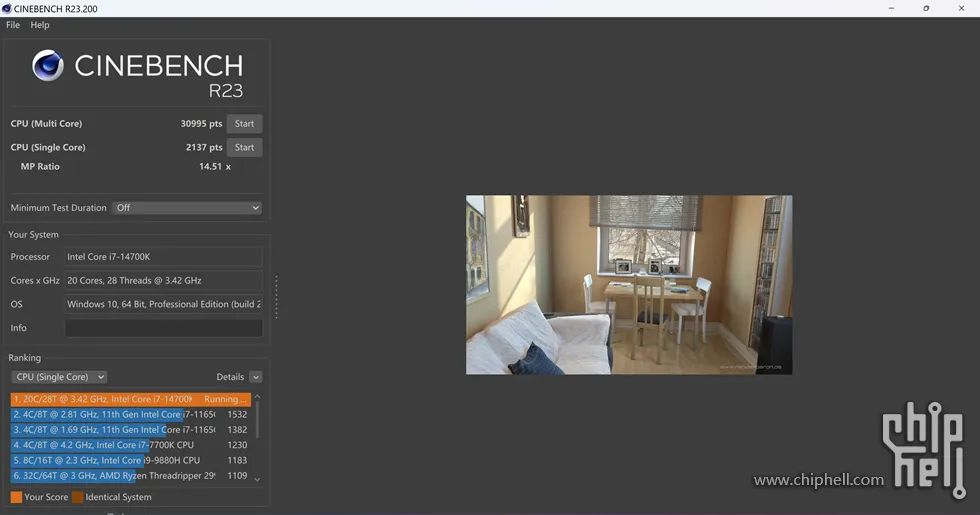Viewport: 980px width, 515px height.
Task: Select ranking row 5 i9-9880H CPU
Action: [x=131, y=460]
